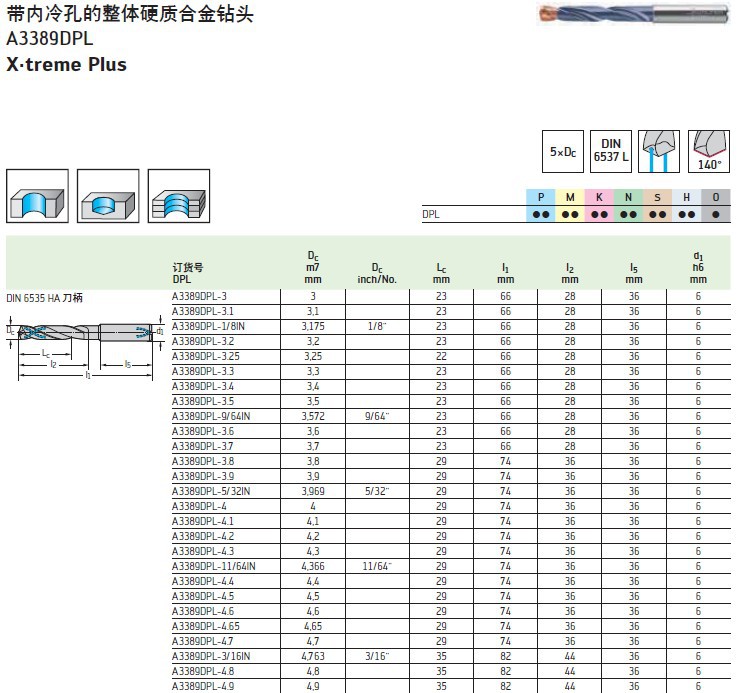Click the 订货号 DPL column header
Image resolution: width=737 pixels, height=693 pixels.
(188, 274)
